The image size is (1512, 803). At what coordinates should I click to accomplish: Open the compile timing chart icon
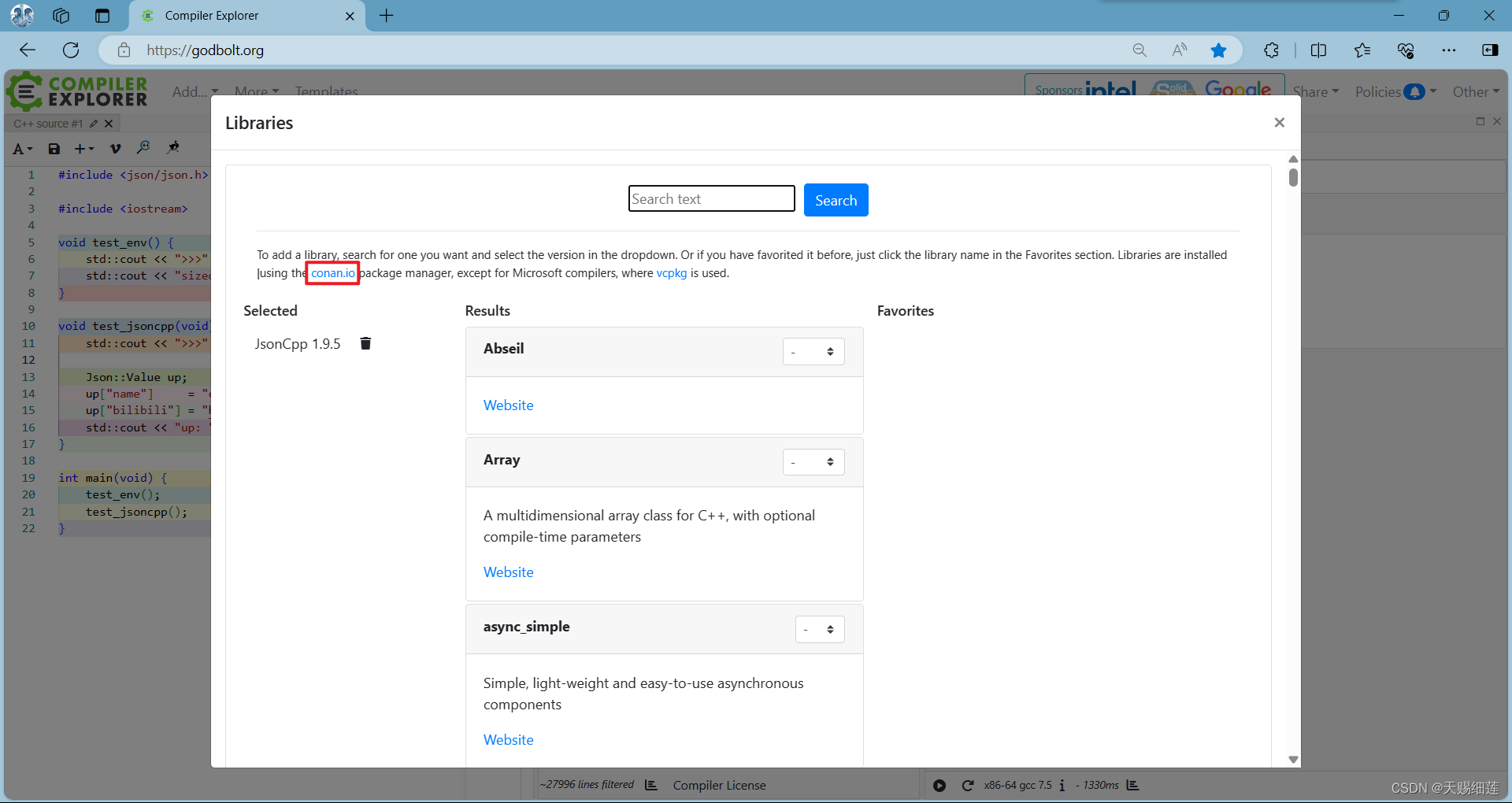click(1132, 785)
